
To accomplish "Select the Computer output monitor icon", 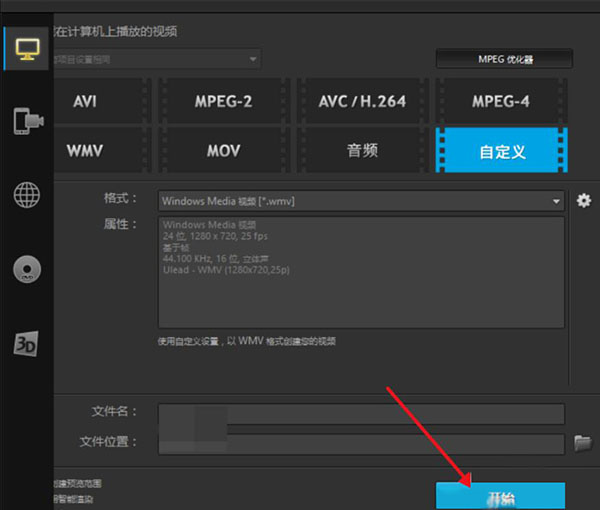I will (27, 49).
